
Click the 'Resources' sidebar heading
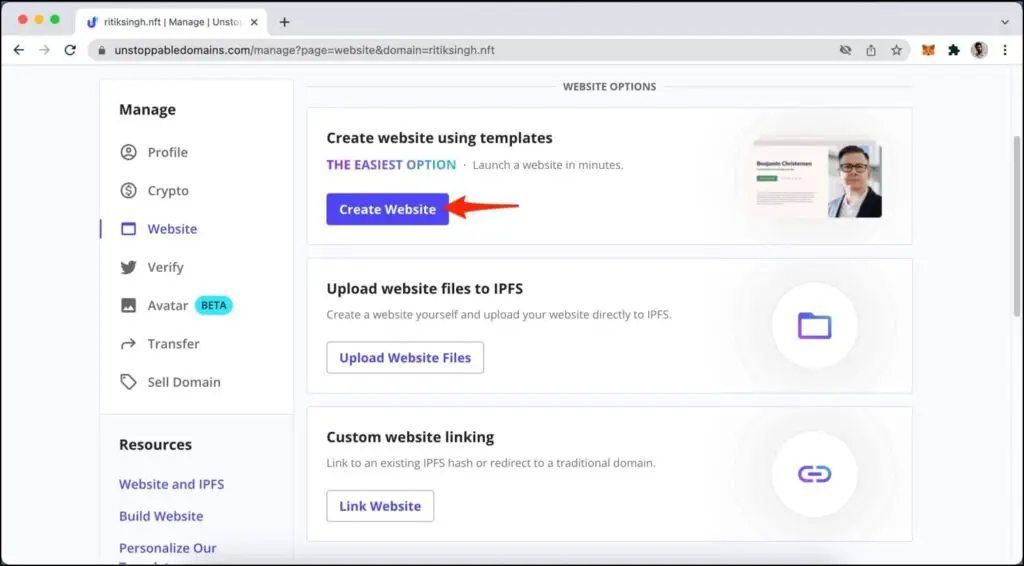(155, 445)
